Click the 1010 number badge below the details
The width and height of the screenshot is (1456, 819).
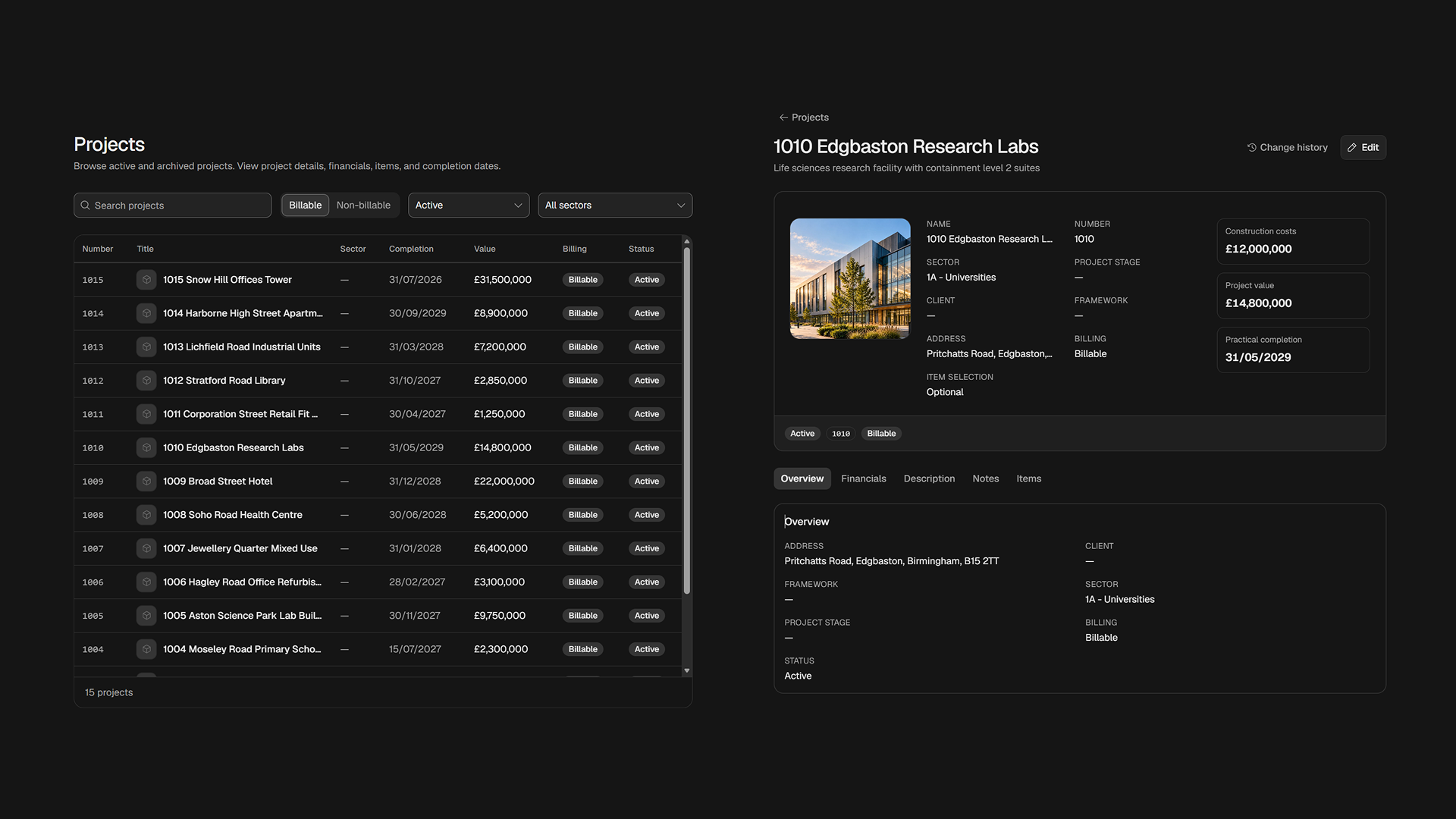tap(841, 434)
